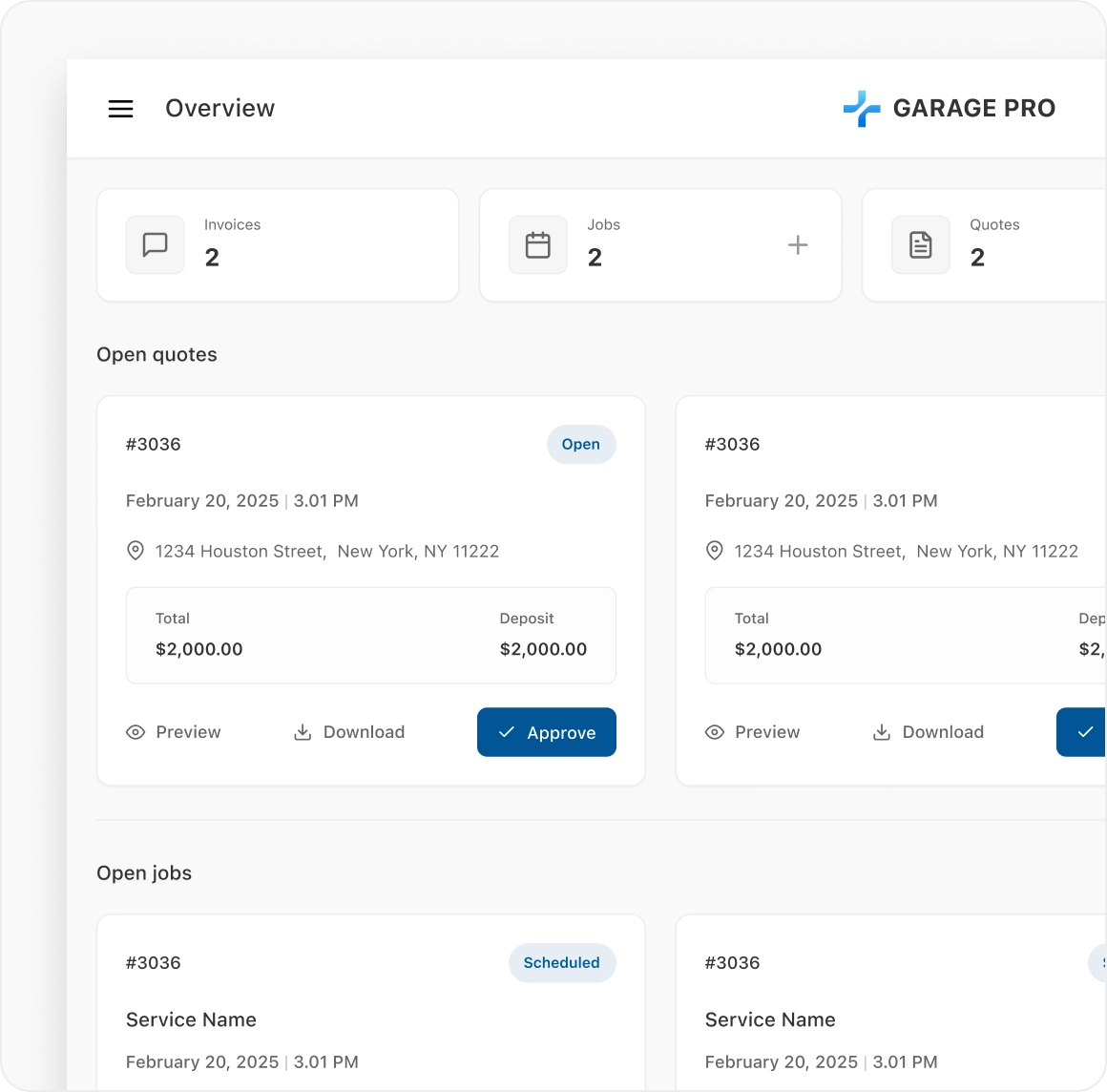Approve the second quote via checkmark button

1083,732
